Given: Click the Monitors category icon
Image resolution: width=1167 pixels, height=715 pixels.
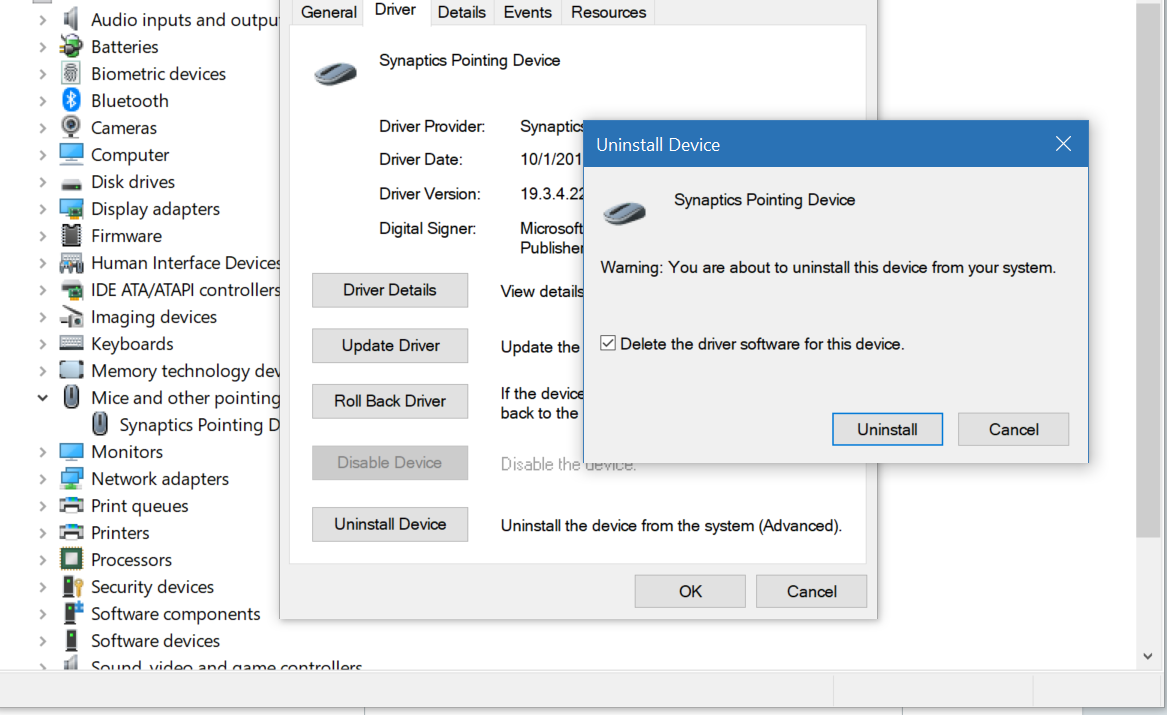Looking at the screenshot, I should coord(71,451).
